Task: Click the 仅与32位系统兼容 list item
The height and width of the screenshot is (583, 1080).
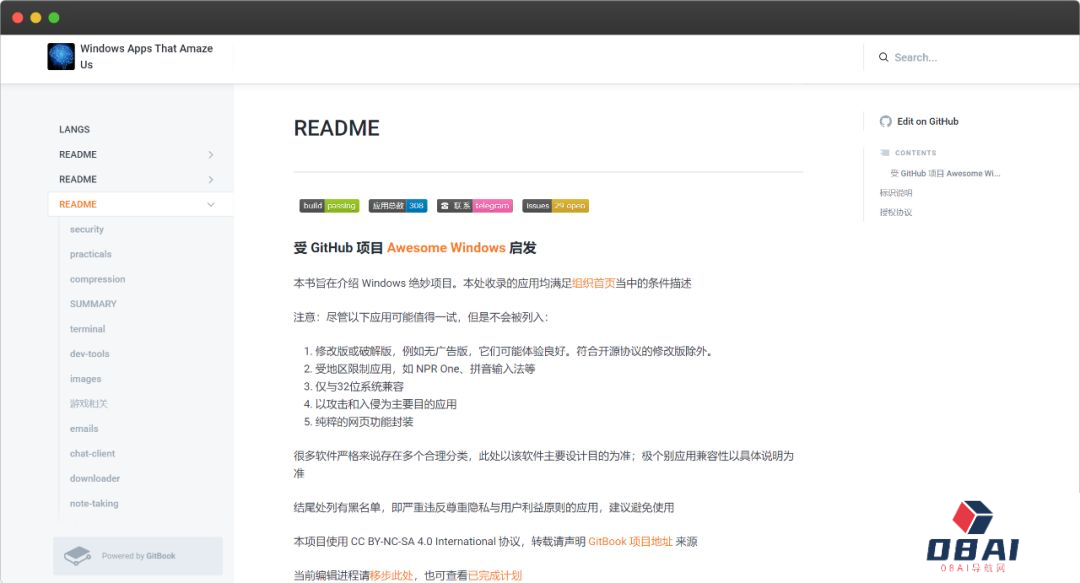Action: click(360, 387)
